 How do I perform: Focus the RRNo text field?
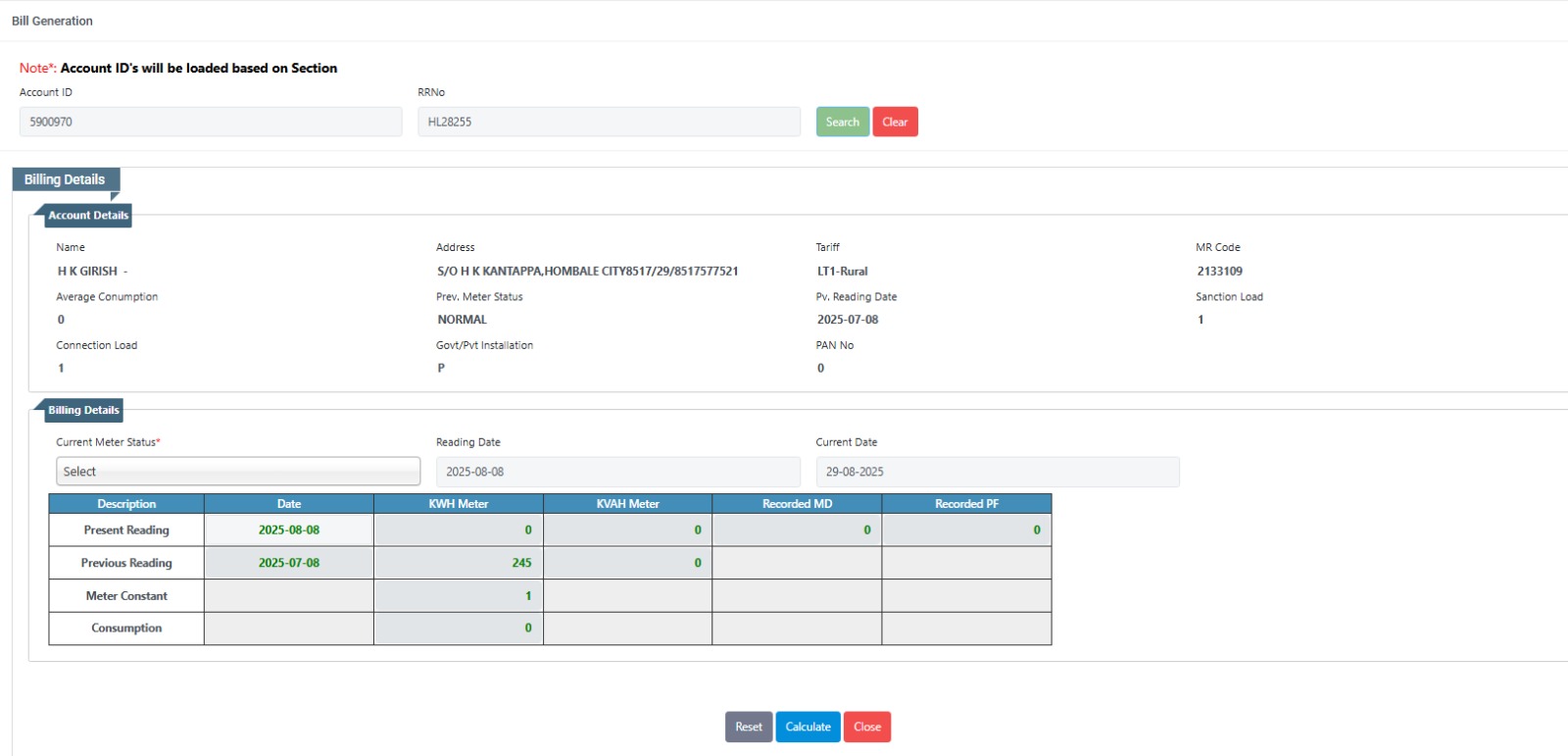[x=609, y=122]
